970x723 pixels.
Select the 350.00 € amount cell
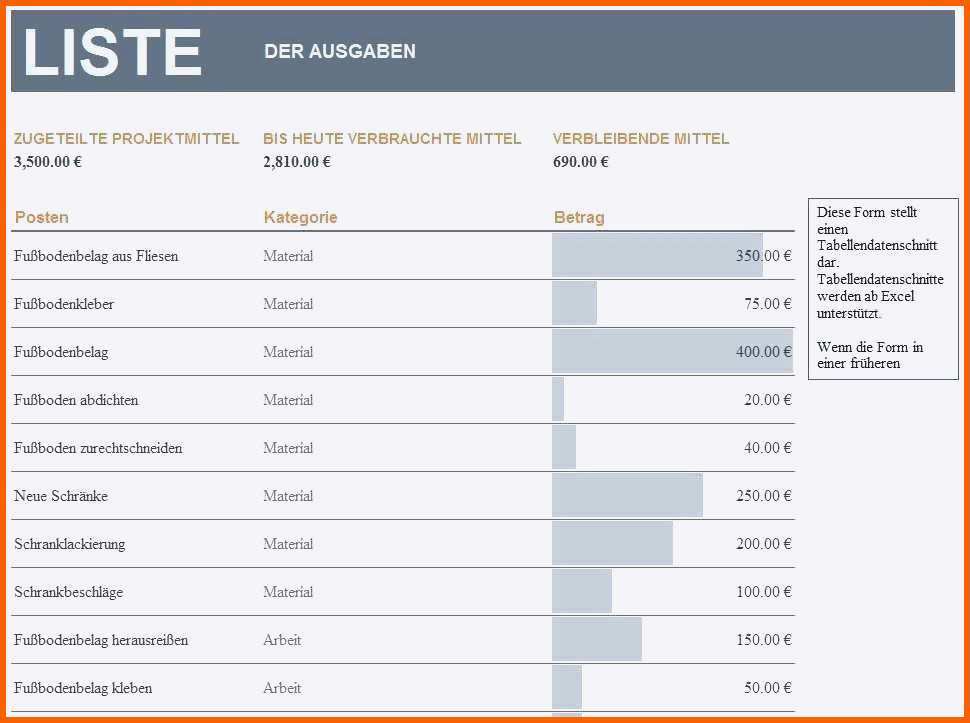coord(673,255)
